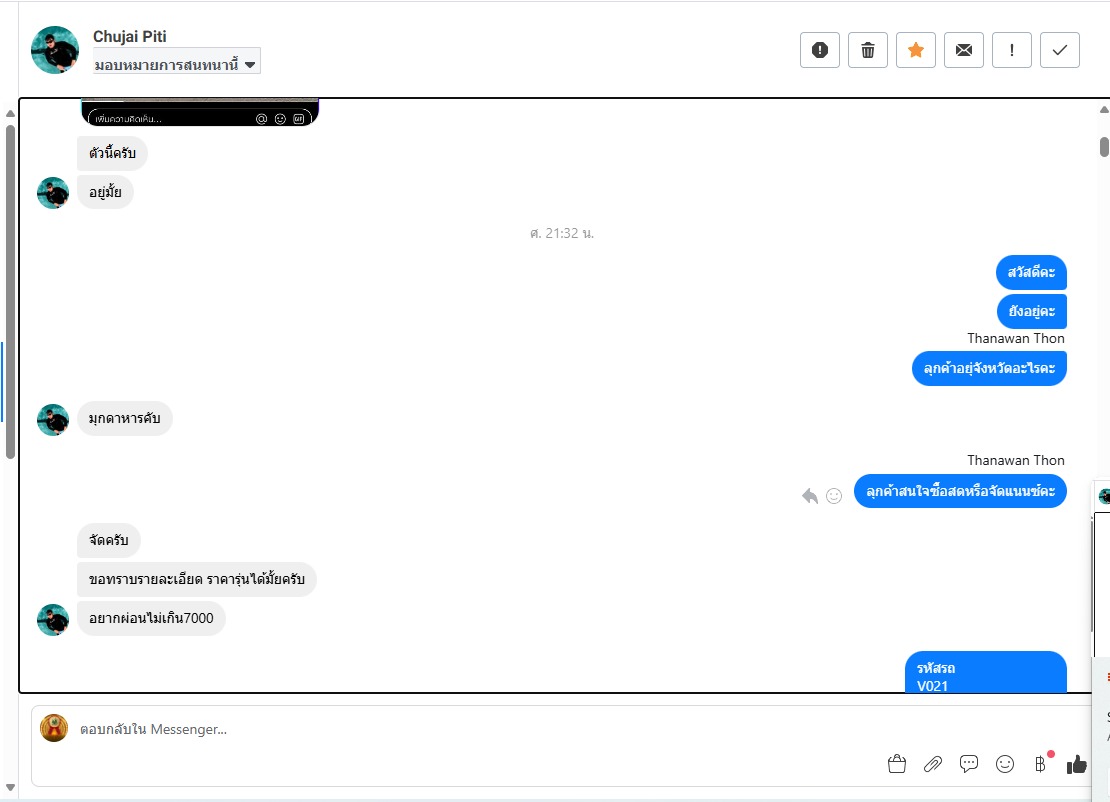Click the left panel scroll down arrow
The image size is (1110, 802).
pyautogui.click(x=10, y=787)
